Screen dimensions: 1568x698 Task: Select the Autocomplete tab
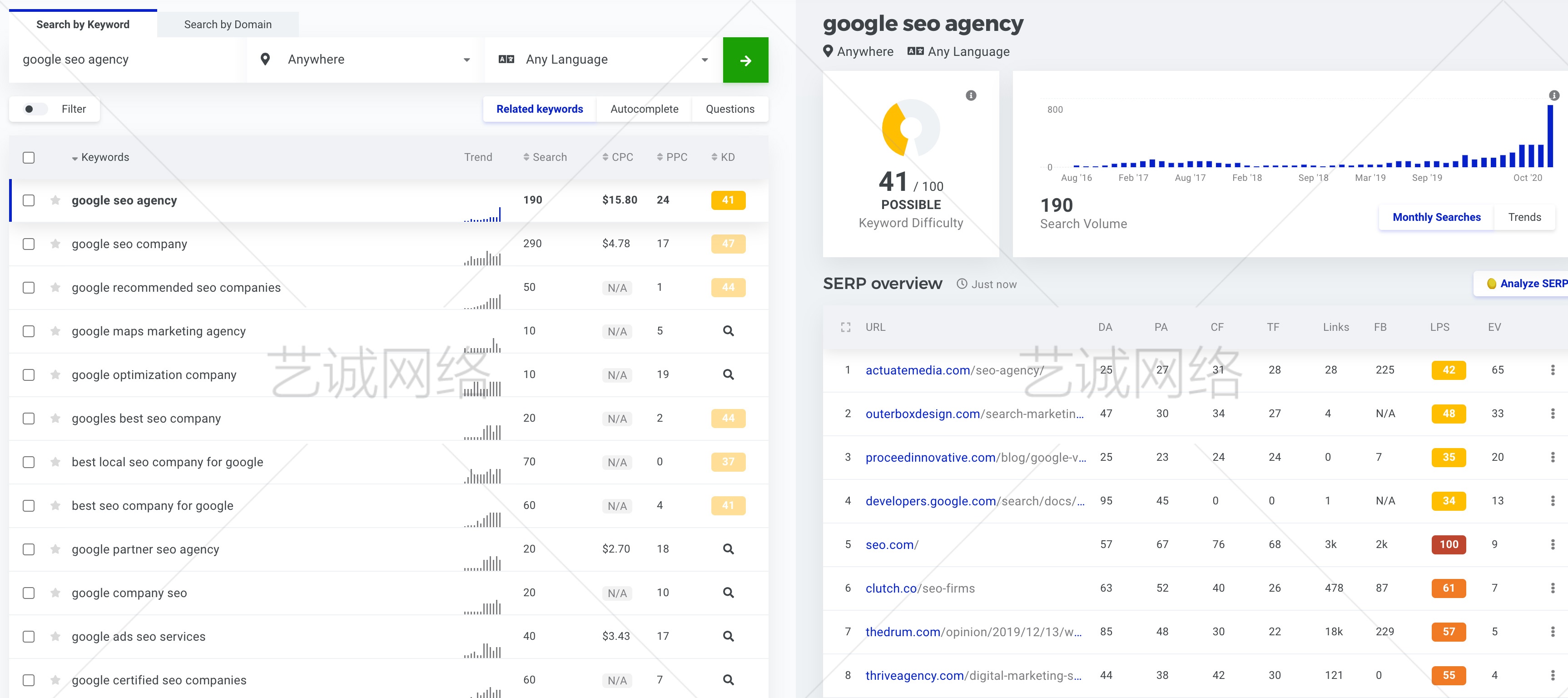pyautogui.click(x=644, y=110)
